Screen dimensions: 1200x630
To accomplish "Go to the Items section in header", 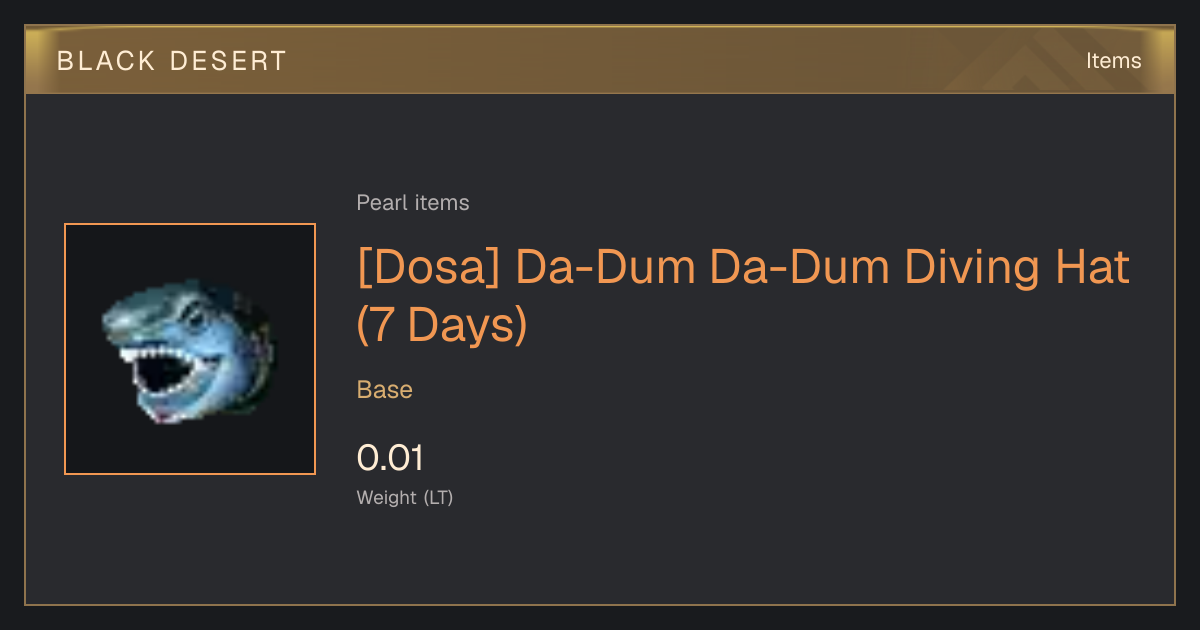I will click(1113, 61).
